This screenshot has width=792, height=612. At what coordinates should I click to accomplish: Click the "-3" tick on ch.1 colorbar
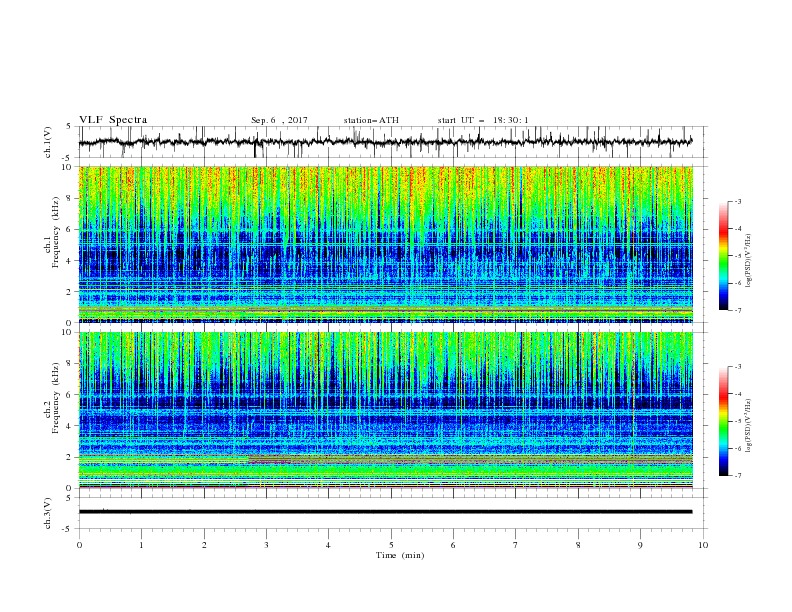click(x=737, y=201)
